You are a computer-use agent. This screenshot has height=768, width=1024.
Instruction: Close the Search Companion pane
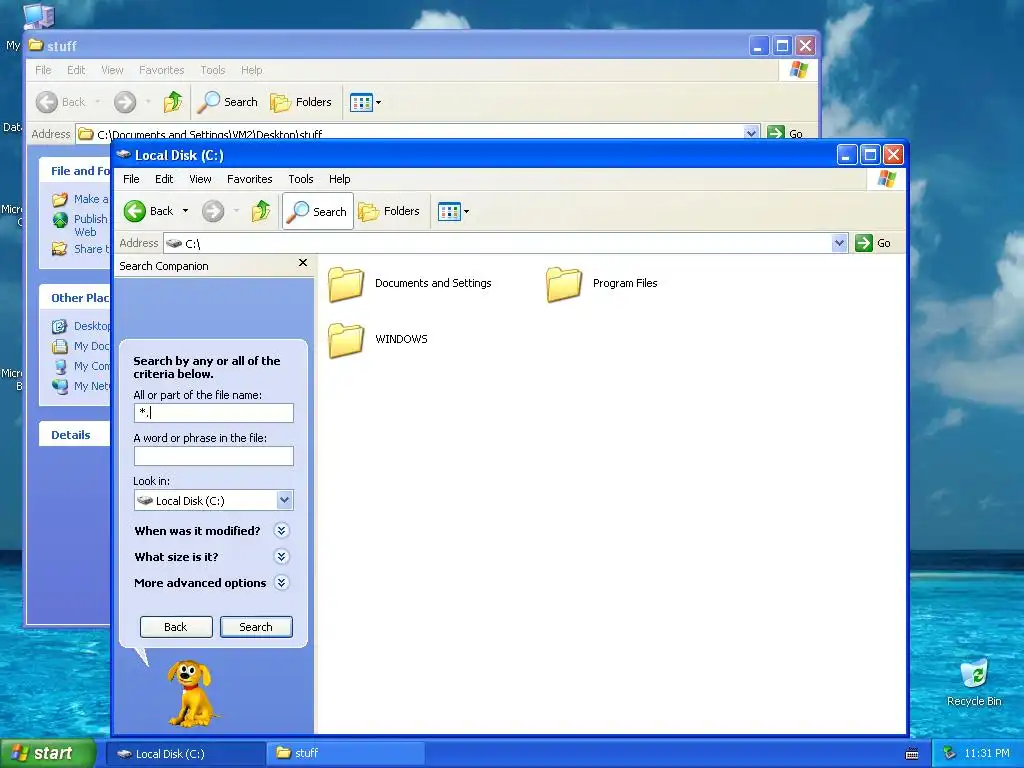click(x=302, y=263)
